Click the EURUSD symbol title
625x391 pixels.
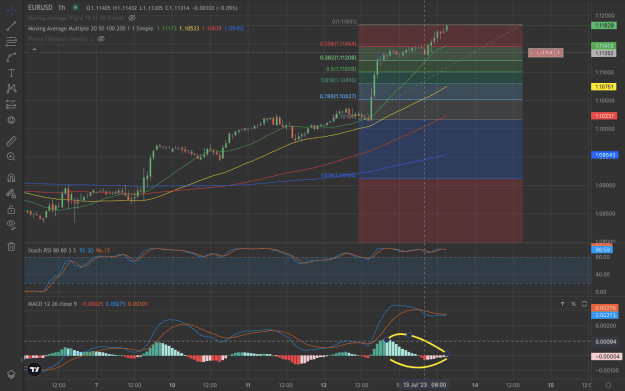point(40,8)
